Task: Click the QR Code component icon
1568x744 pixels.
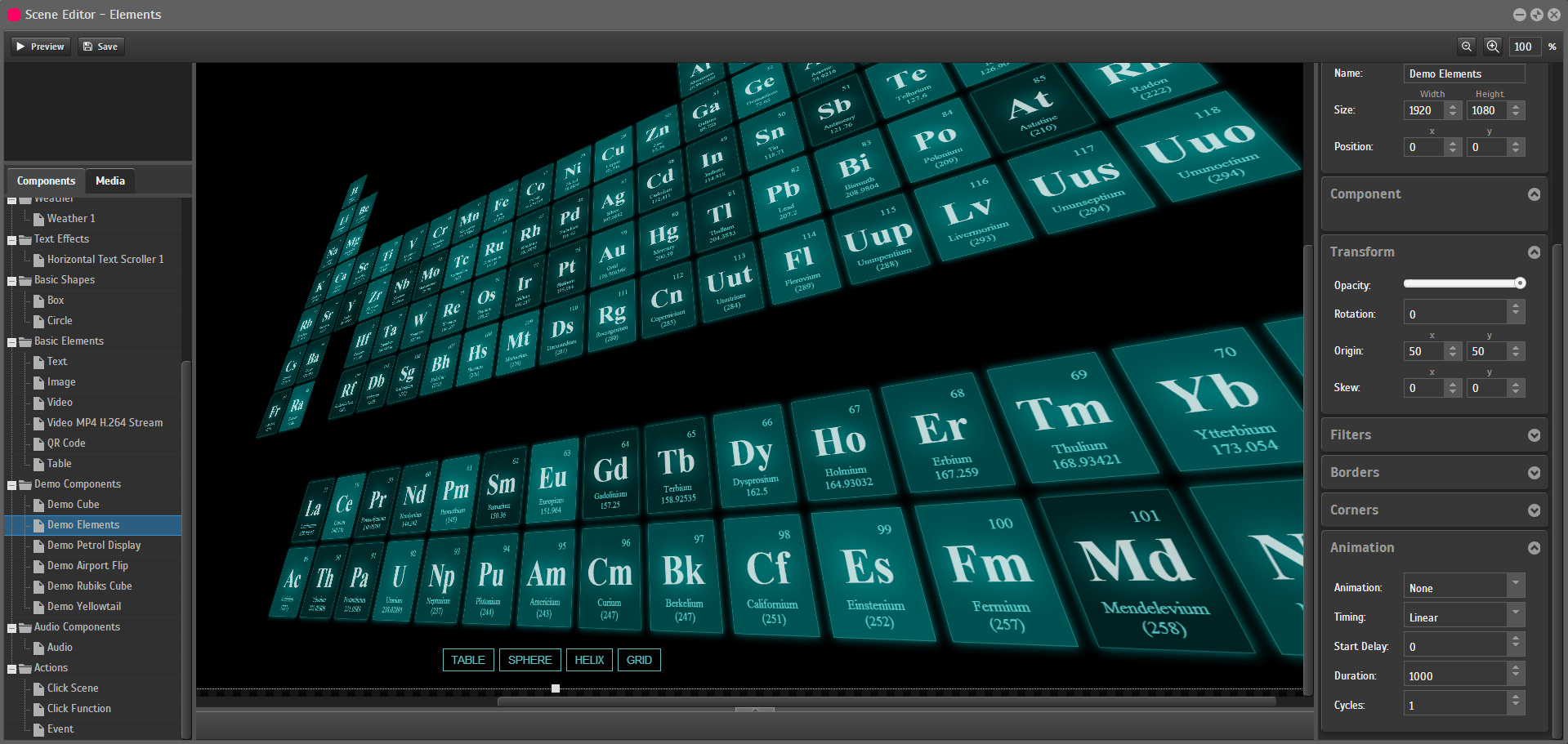Action: pyautogui.click(x=38, y=443)
